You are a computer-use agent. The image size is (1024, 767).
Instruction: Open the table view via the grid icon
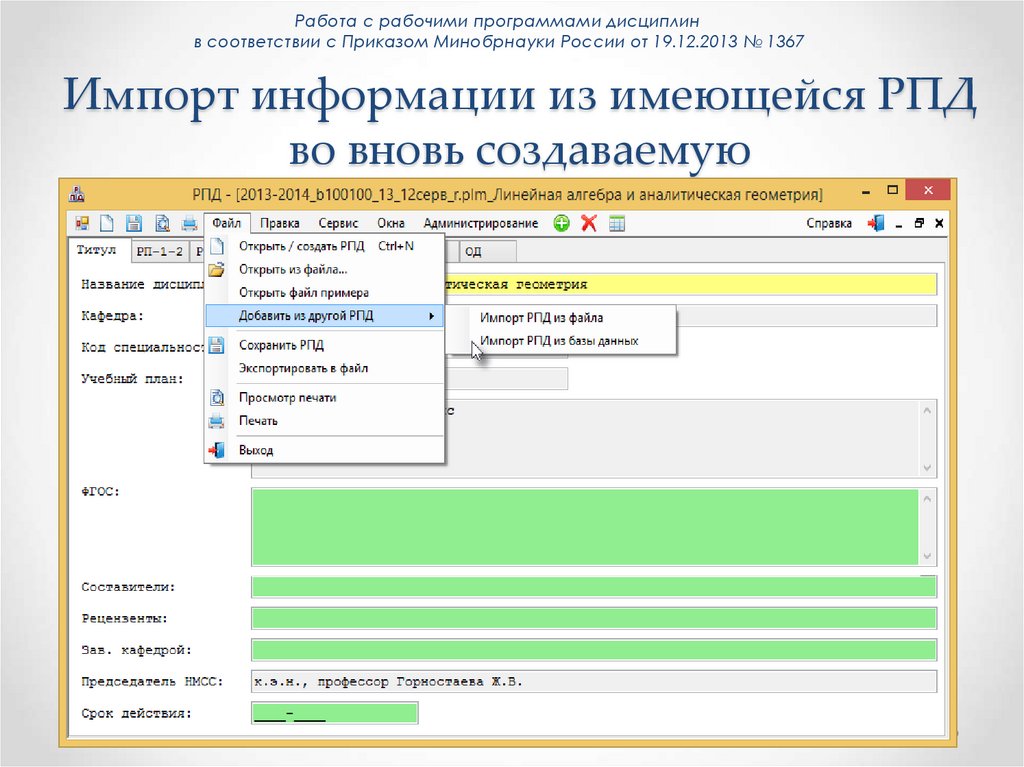616,222
